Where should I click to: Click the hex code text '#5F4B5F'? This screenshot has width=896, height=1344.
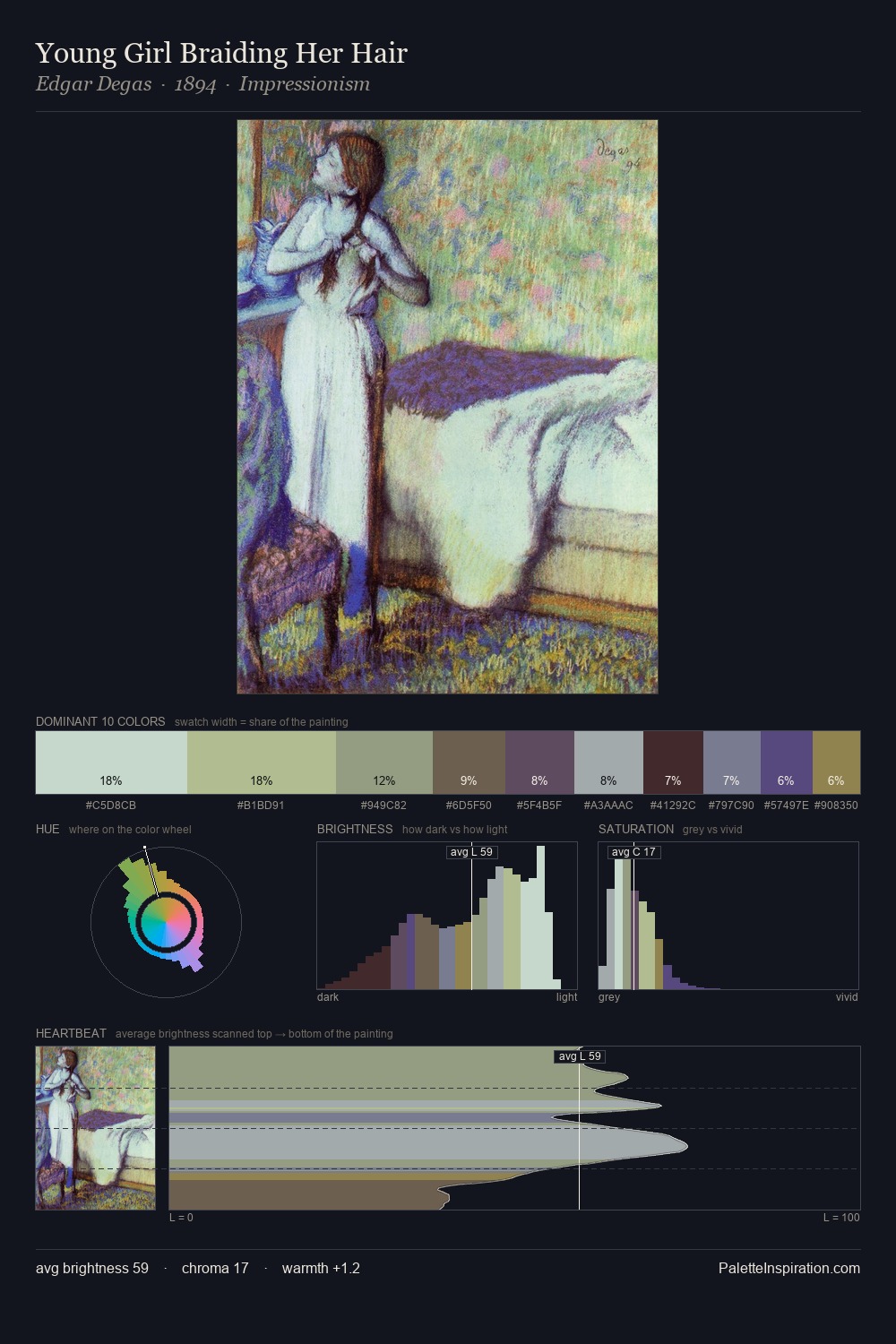click(x=539, y=806)
